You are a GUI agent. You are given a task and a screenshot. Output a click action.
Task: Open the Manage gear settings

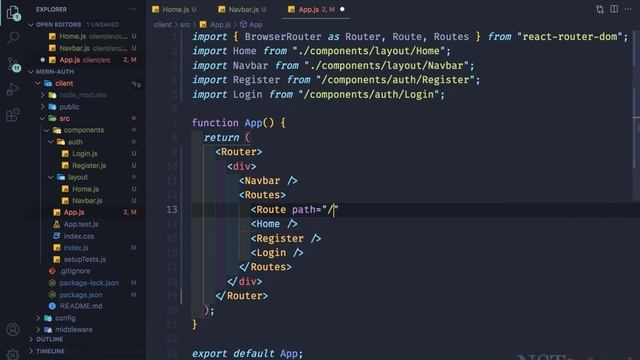[x=13, y=354]
